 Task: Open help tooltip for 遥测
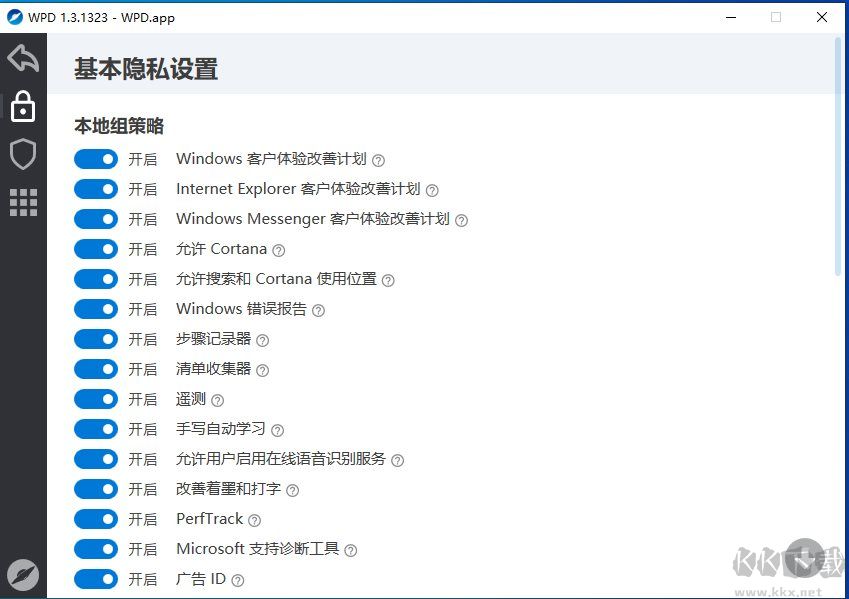tap(217, 400)
